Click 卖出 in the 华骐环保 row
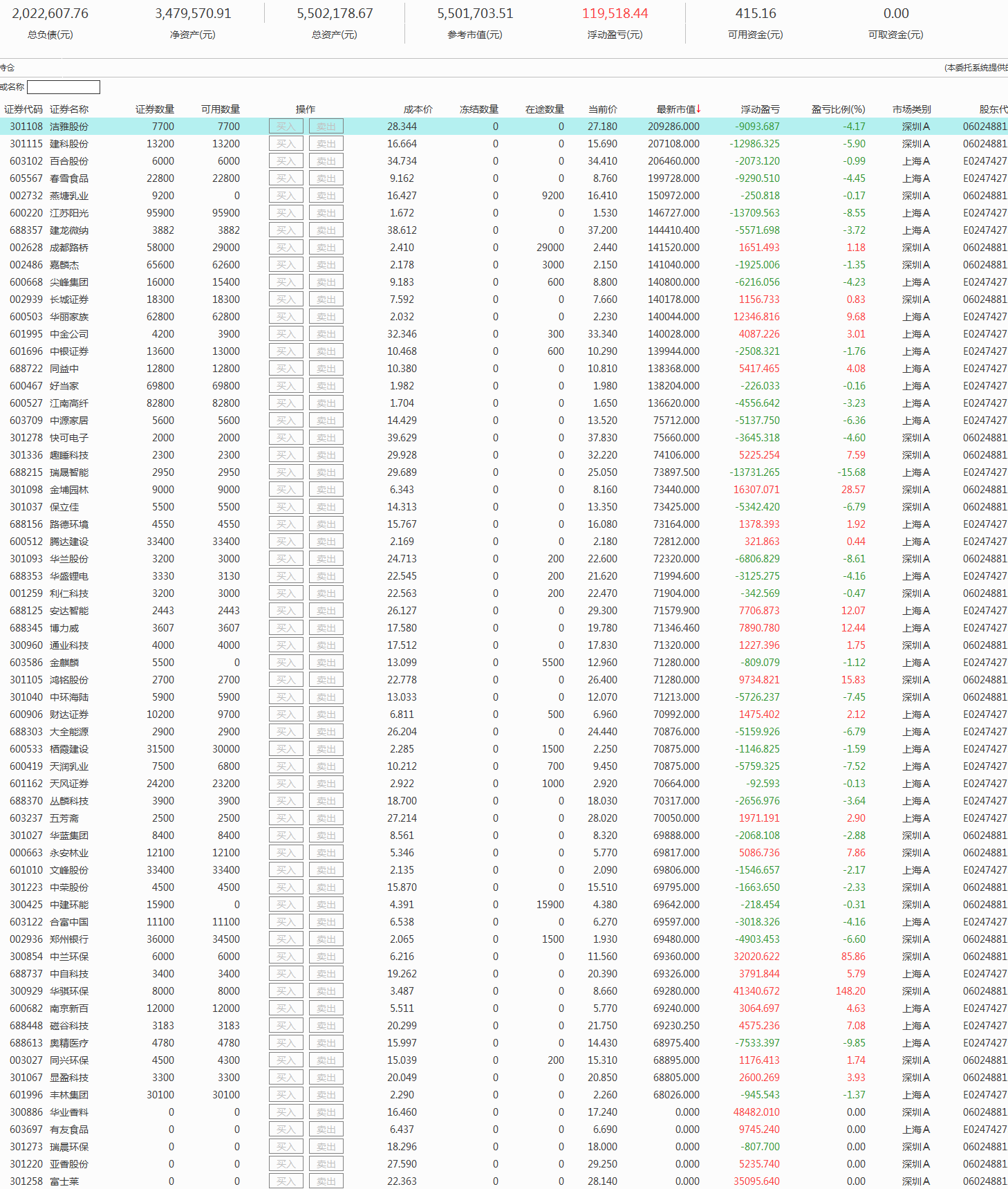 point(326,991)
